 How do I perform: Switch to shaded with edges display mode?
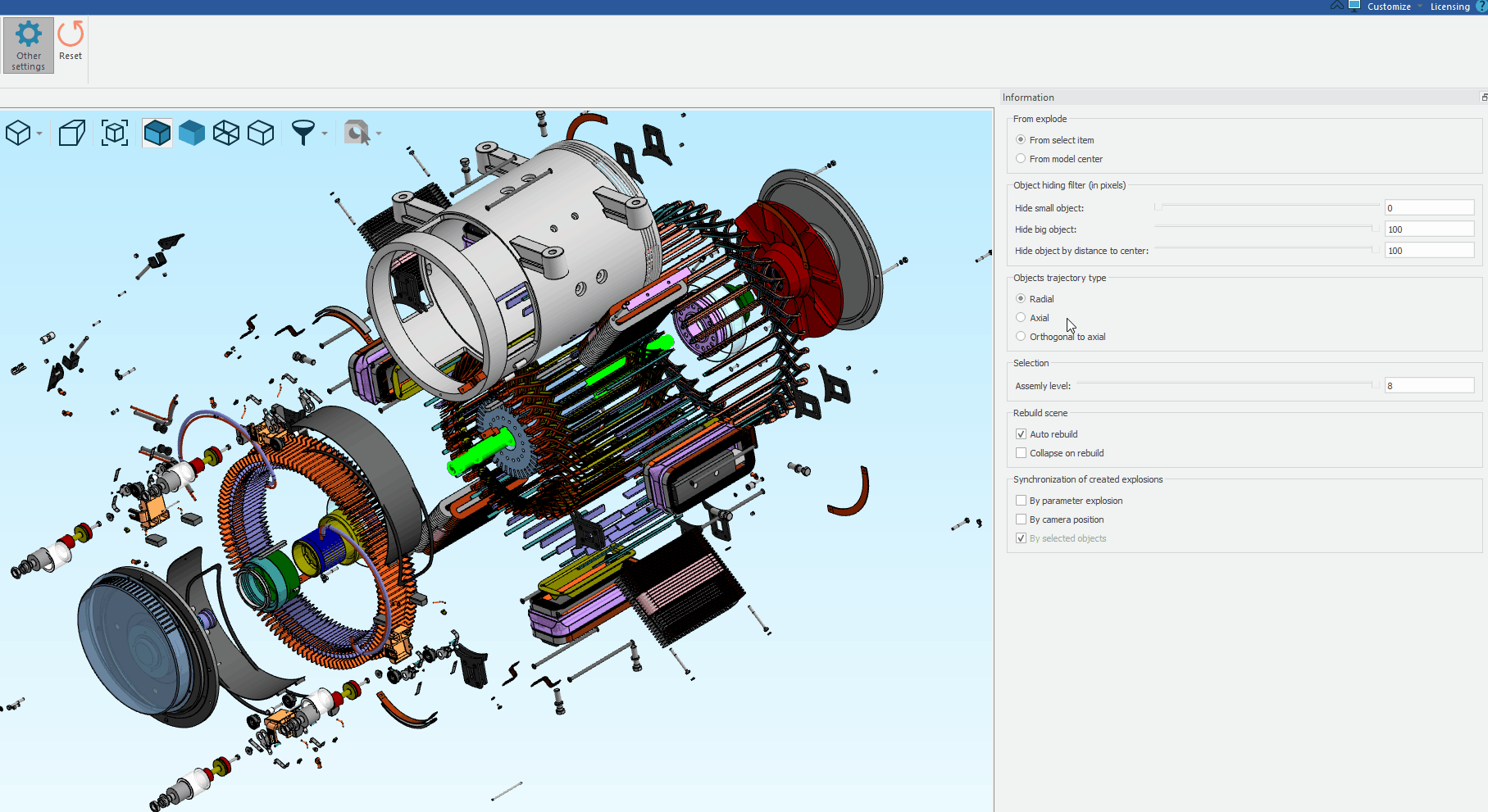click(x=157, y=133)
